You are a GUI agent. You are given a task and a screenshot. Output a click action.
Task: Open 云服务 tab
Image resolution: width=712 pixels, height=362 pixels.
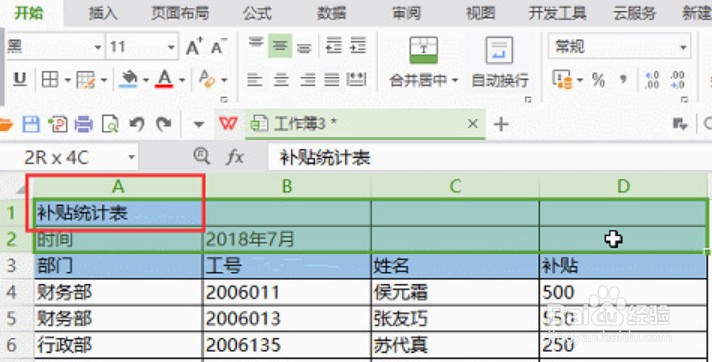coord(634,14)
